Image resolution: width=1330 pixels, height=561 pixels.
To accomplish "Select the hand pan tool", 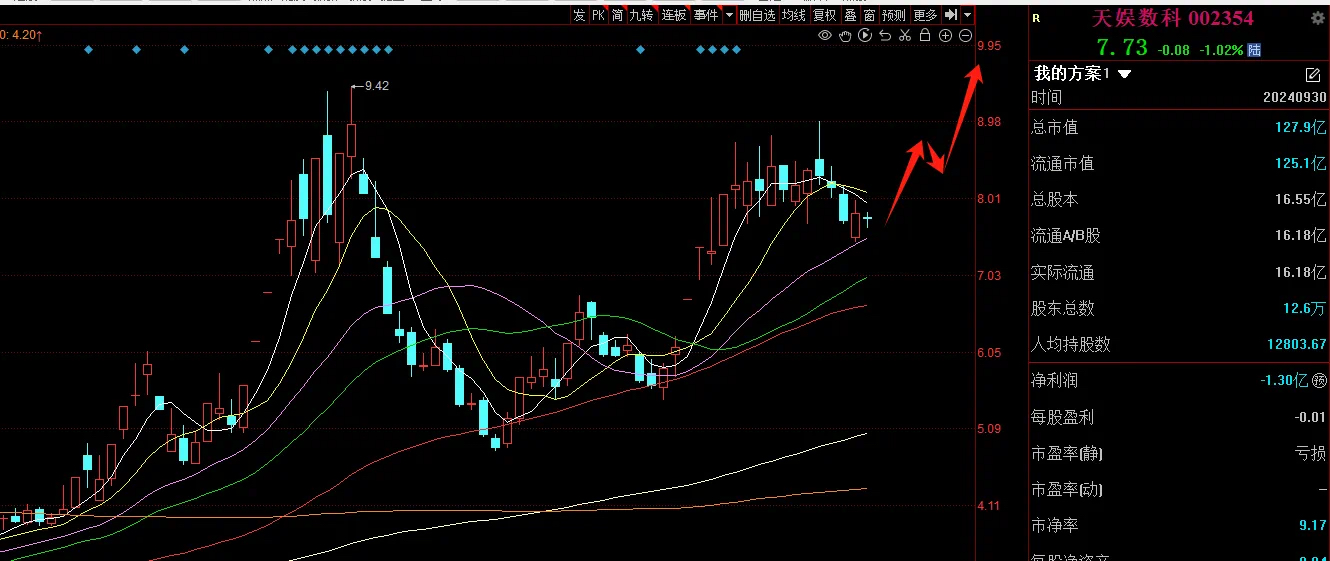I will (845, 35).
